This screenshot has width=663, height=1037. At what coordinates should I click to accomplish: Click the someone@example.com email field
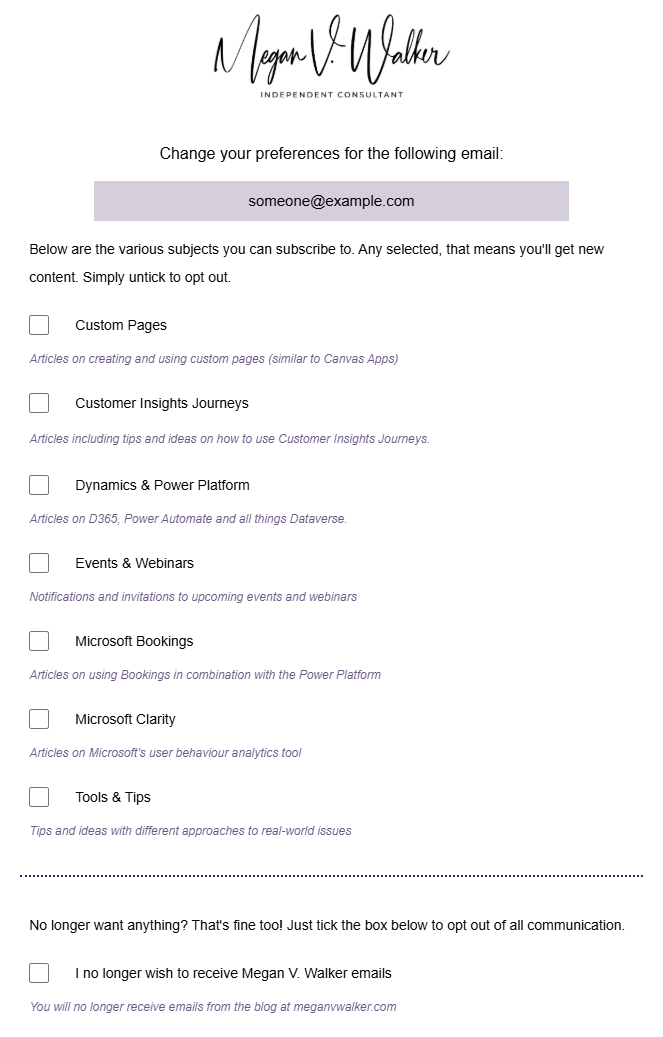[331, 201]
